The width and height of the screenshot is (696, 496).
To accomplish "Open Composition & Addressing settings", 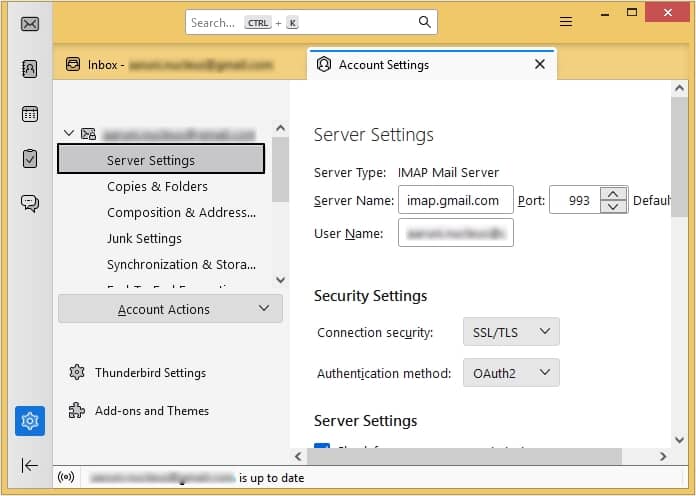I will (x=181, y=213).
